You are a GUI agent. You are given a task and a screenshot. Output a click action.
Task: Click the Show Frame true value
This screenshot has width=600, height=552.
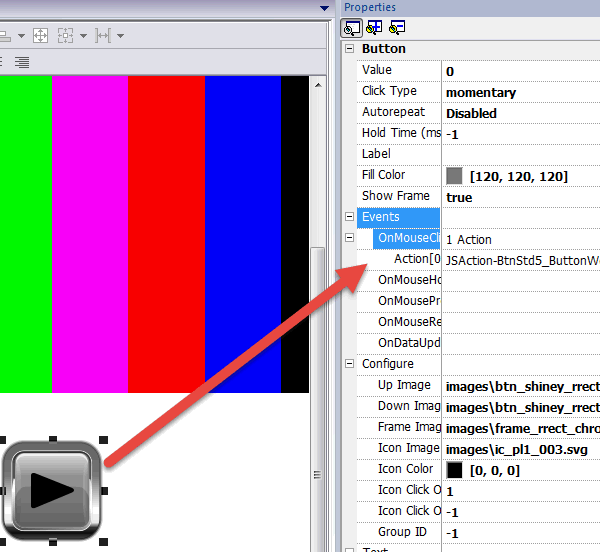(459, 197)
